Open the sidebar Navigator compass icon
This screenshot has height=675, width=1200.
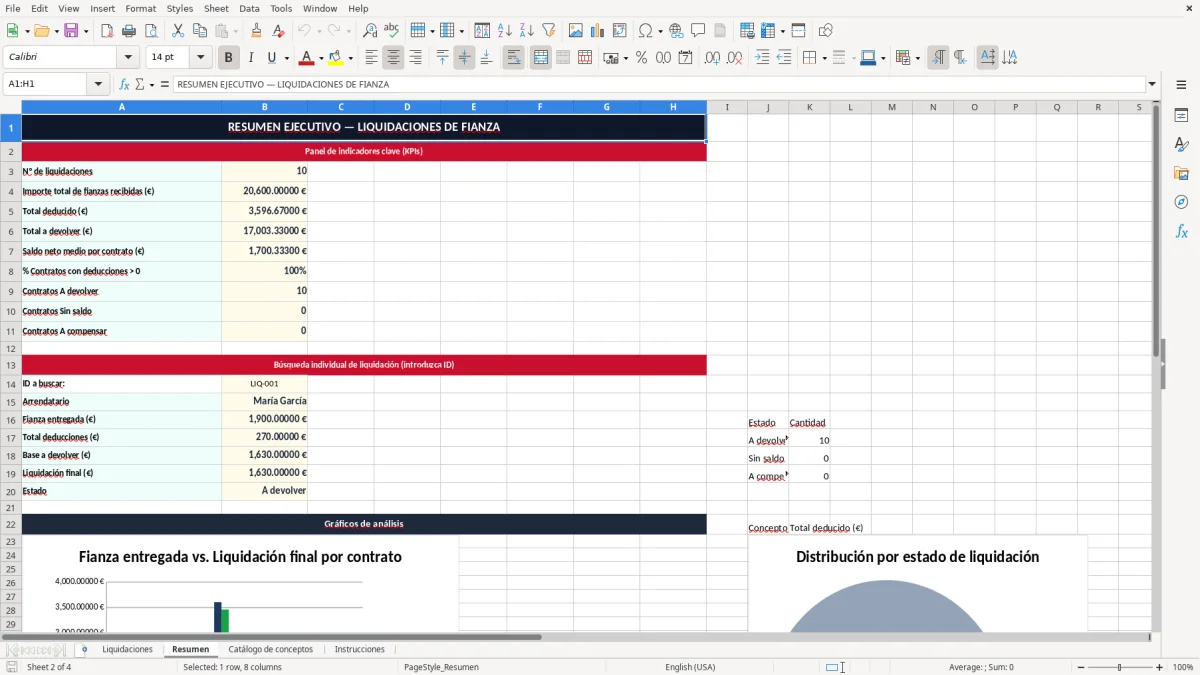[1181, 203]
